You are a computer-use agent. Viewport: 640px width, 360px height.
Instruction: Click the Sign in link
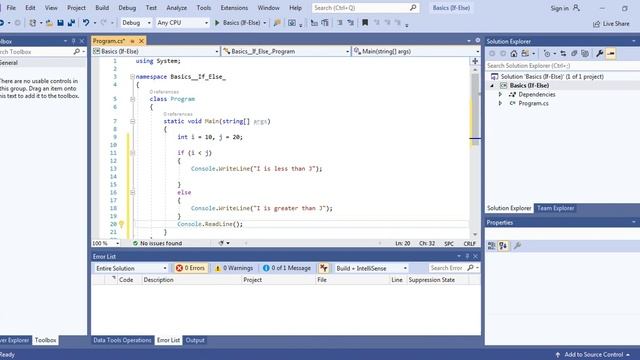[559, 8]
